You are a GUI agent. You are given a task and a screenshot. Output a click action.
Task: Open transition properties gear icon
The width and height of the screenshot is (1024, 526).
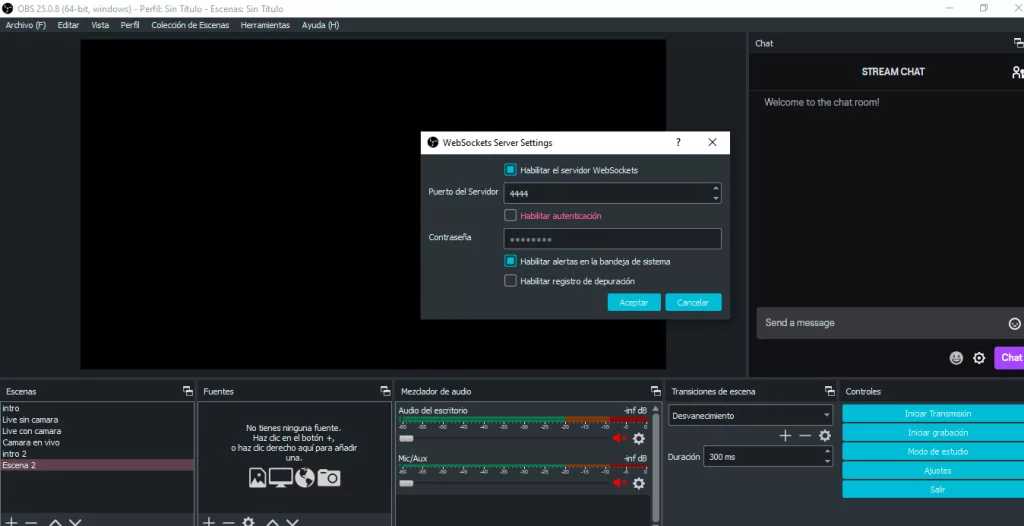(825, 436)
